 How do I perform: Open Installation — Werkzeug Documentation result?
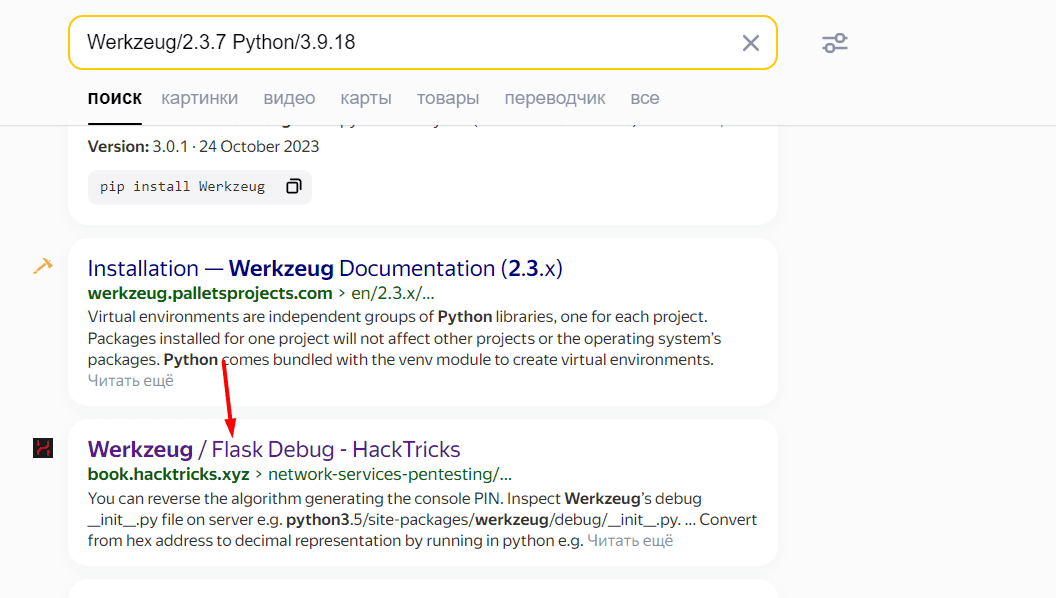coord(325,268)
